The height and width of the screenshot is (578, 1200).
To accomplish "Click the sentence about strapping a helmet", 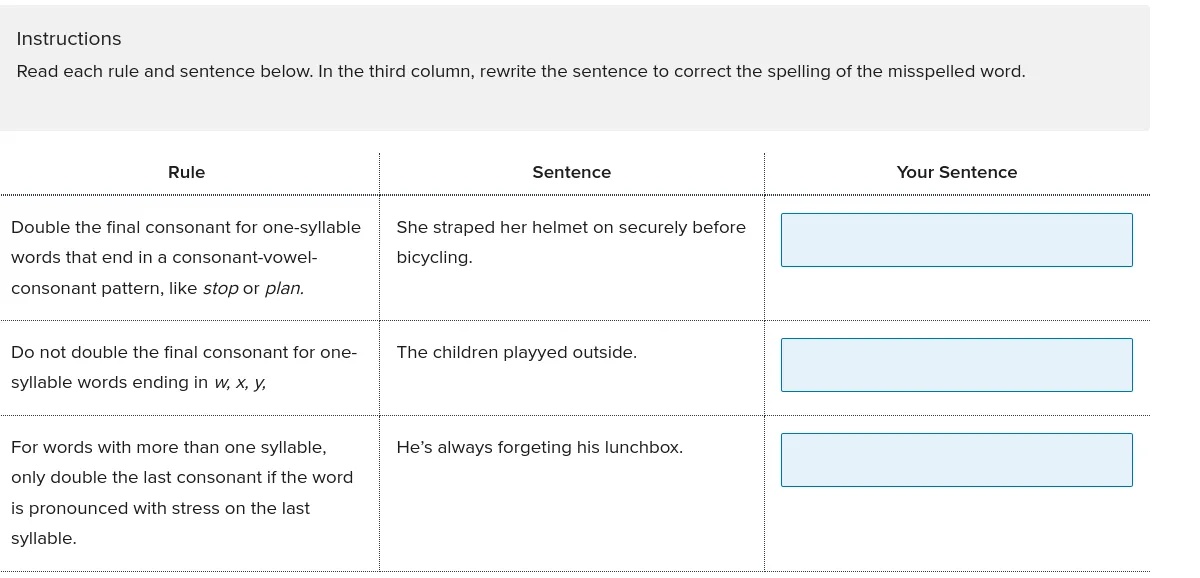I will tap(571, 242).
